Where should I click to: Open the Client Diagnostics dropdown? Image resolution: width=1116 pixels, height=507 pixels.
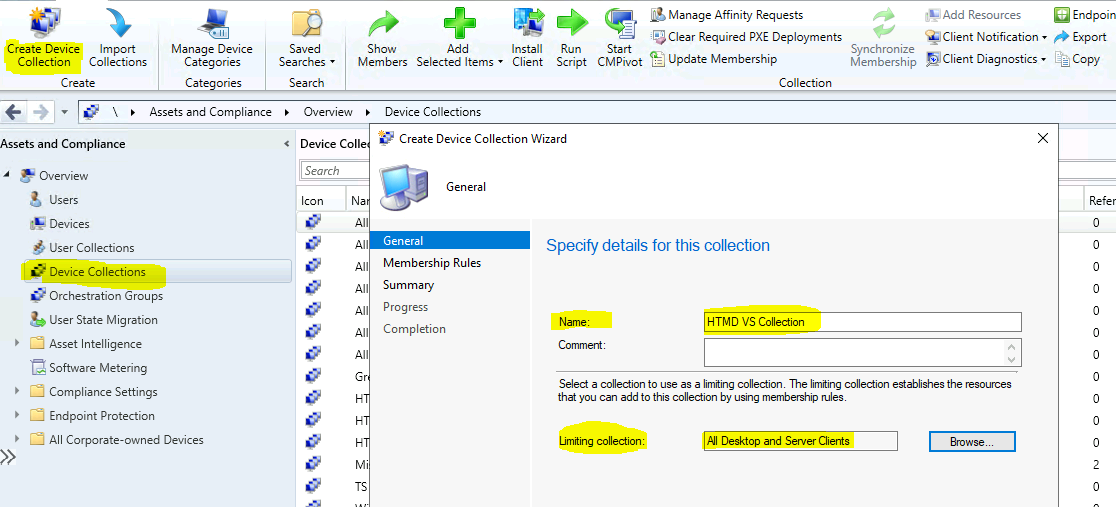986,59
